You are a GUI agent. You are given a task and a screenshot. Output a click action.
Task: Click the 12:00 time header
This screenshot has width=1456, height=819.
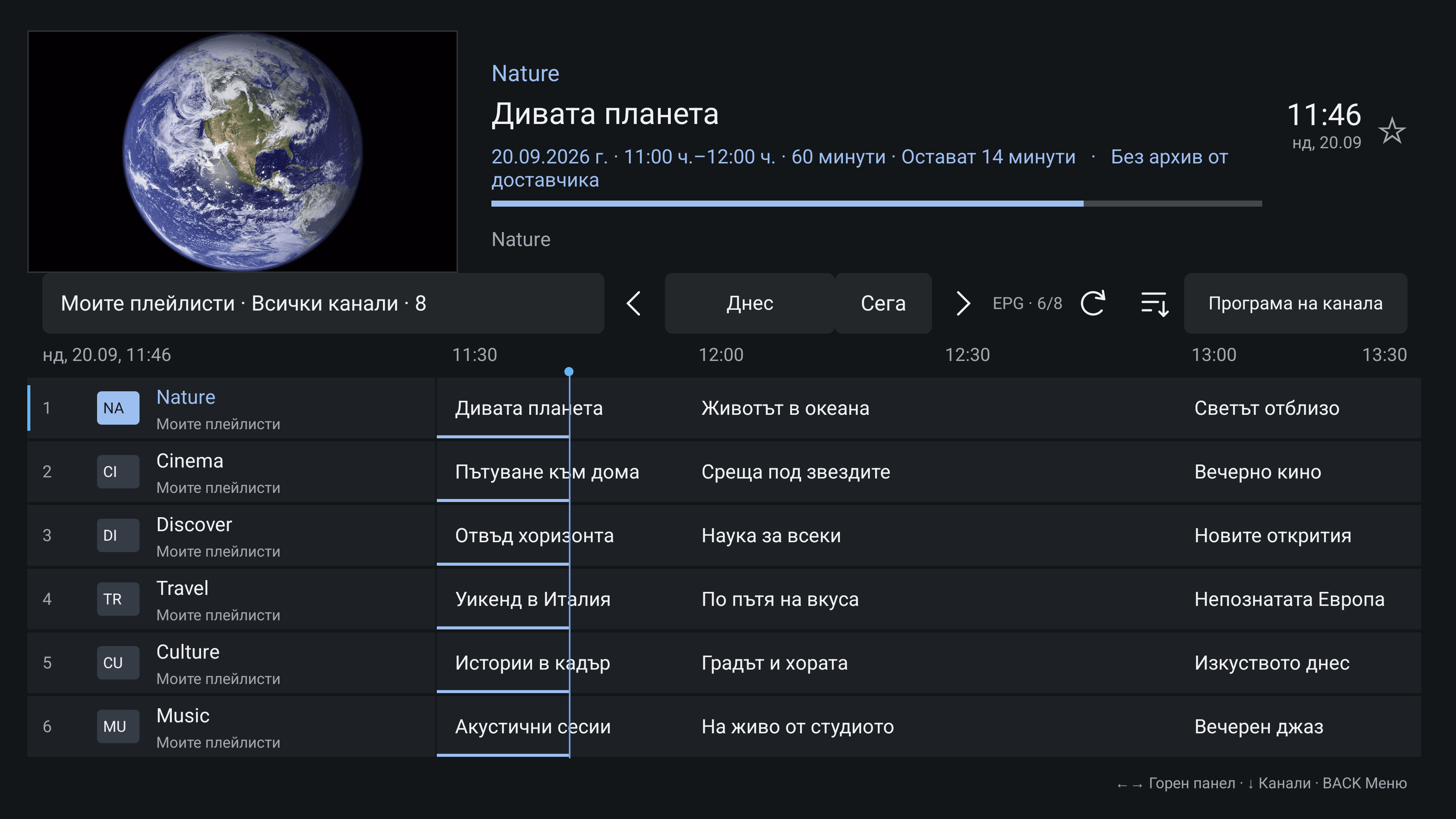(721, 355)
